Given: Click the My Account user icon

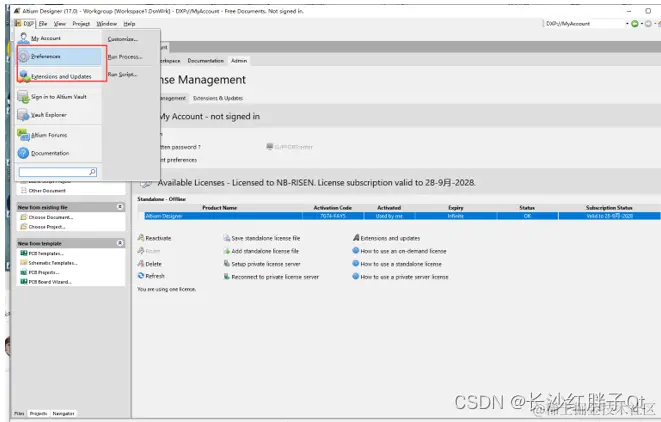Looking at the screenshot, I should 24,38.
